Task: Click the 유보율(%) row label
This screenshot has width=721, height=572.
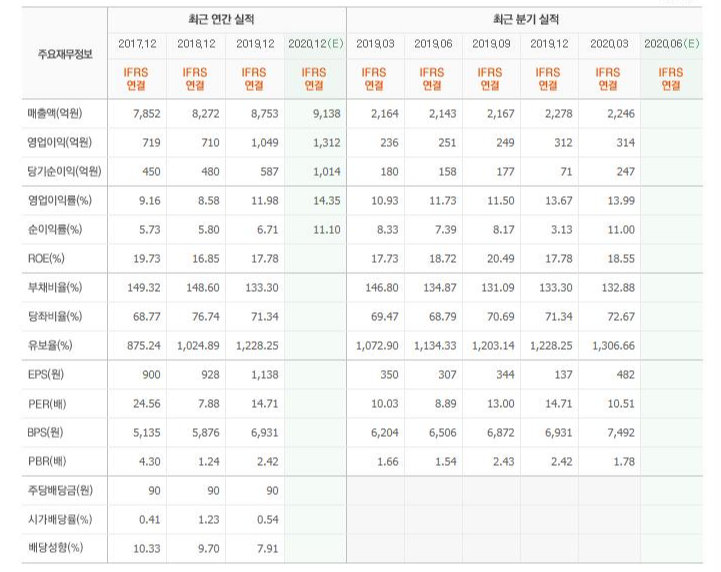Action: pyautogui.click(x=50, y=345)
